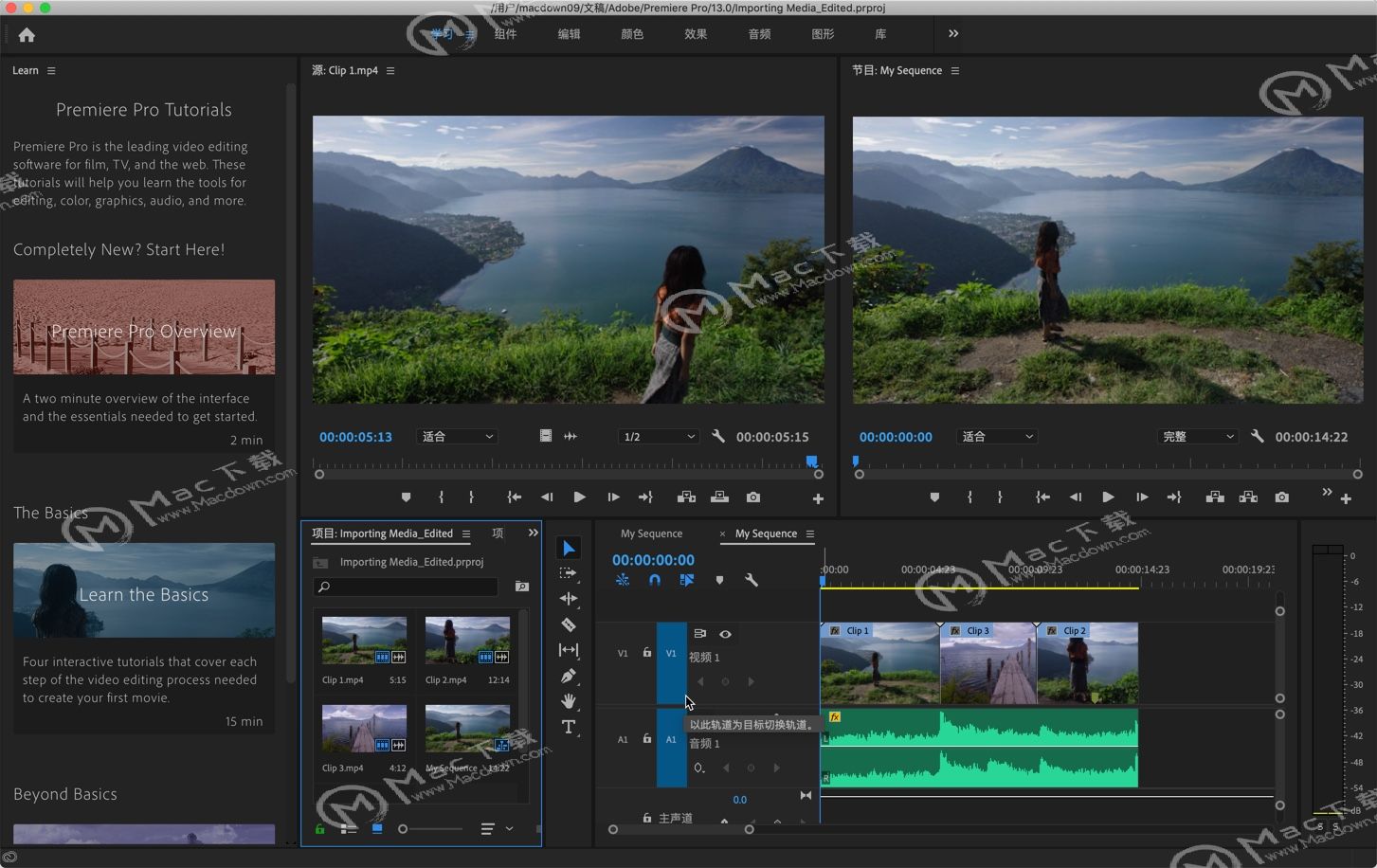1377x868 pixels.
Task: Go to Out point in program monitor
Action: (x=1174, y=497)
